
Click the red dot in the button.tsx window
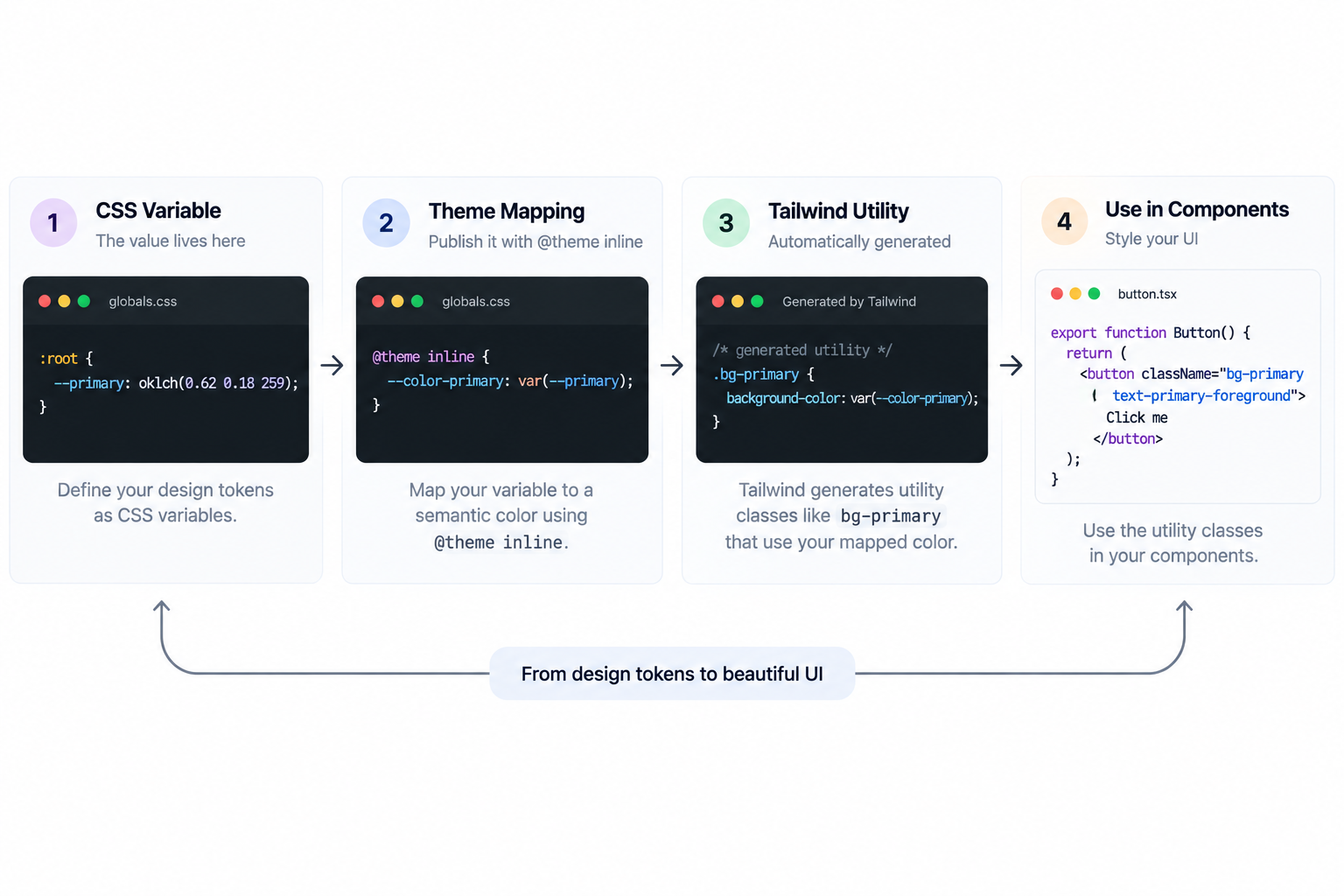[1057, 294]
